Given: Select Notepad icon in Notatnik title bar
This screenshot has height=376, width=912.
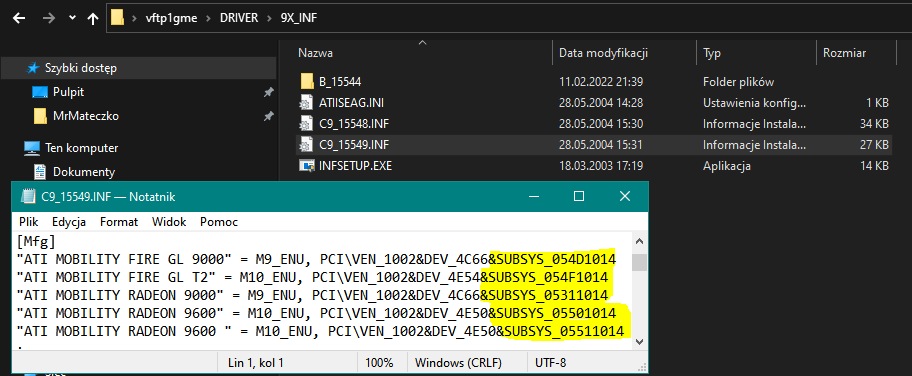Looking at the screenshot, I should [27, 197].
